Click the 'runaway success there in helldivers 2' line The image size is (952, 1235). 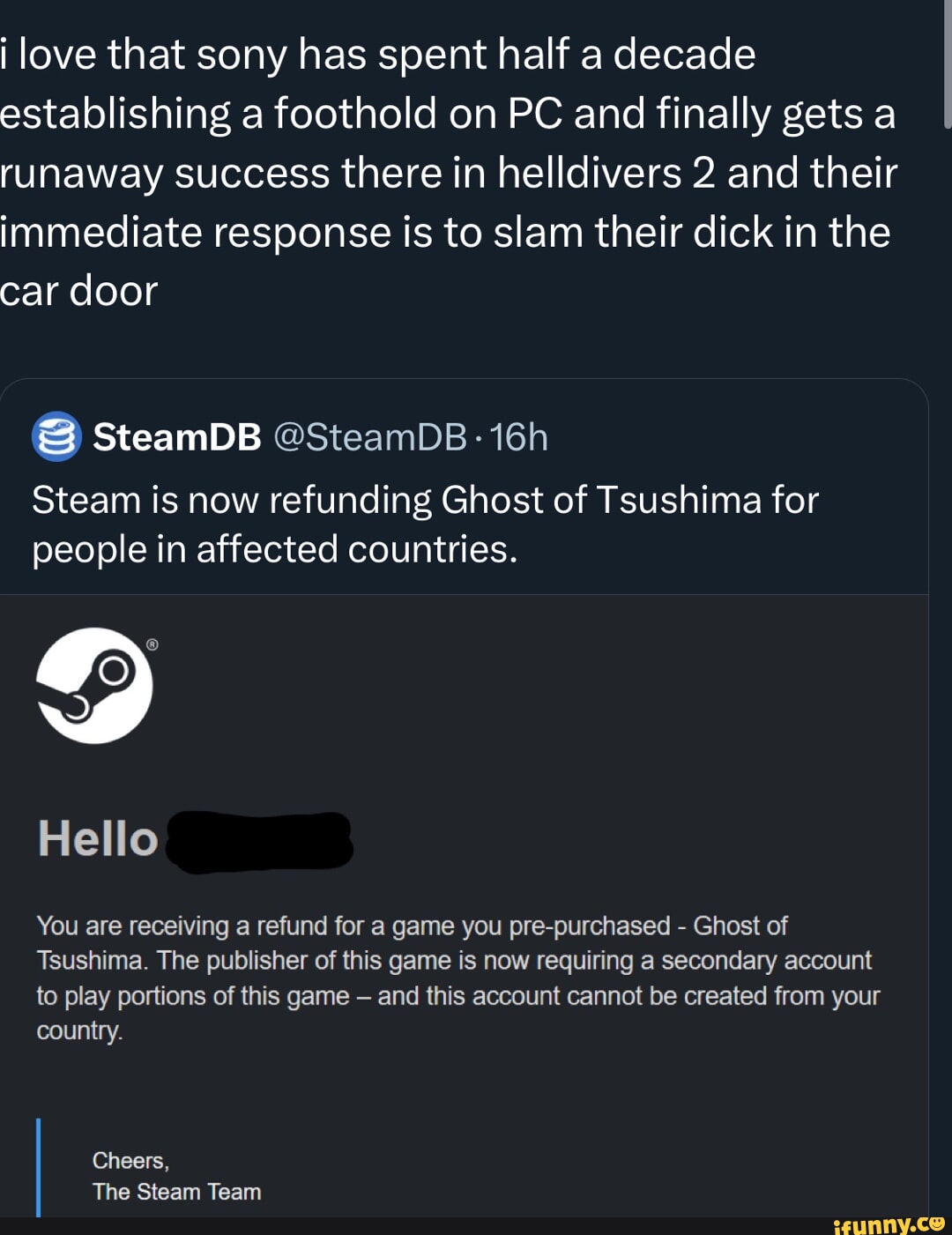click(x=449, y=173)
